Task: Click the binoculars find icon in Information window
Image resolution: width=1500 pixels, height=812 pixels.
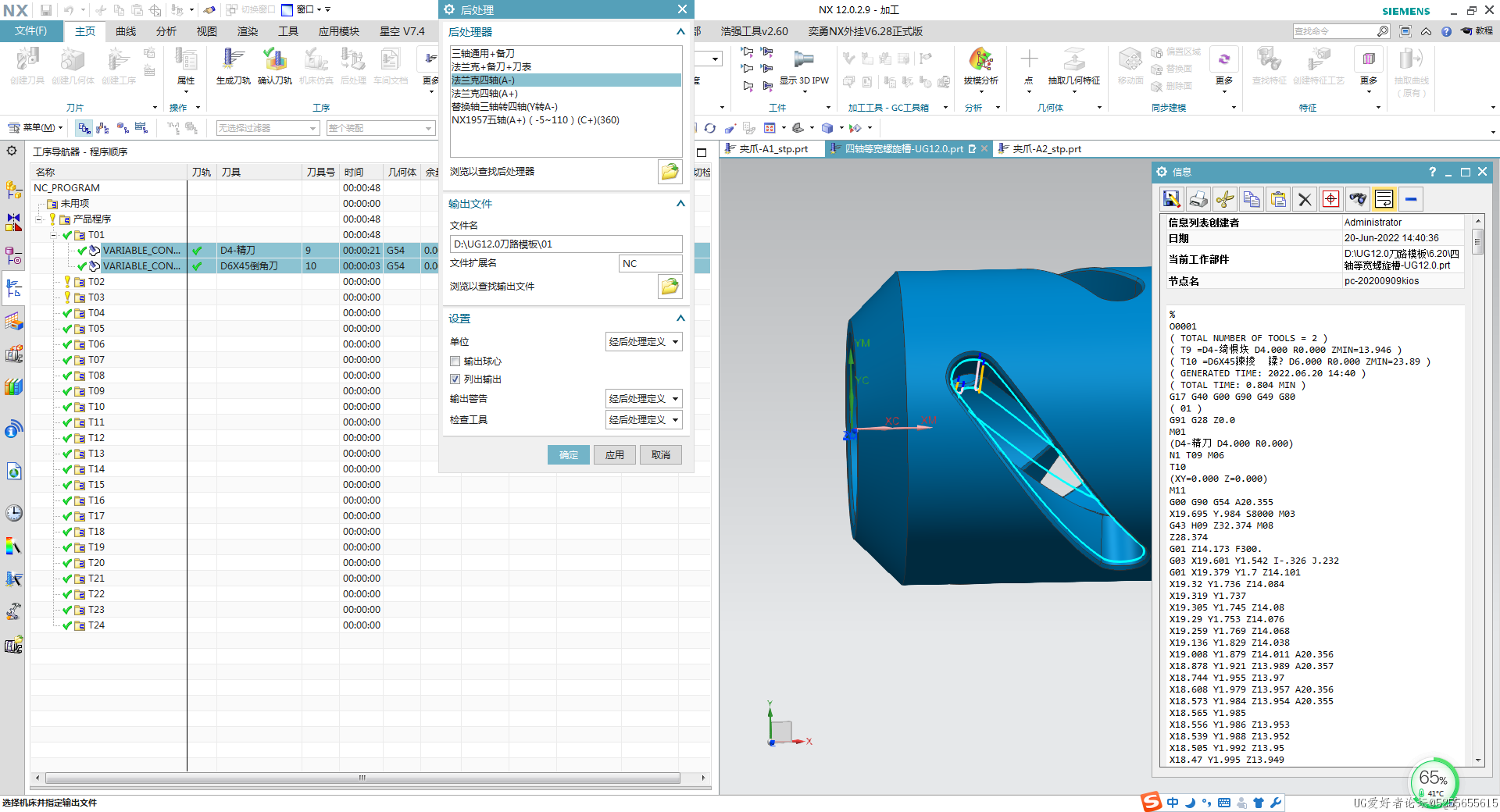Action: pos(1358,199)
